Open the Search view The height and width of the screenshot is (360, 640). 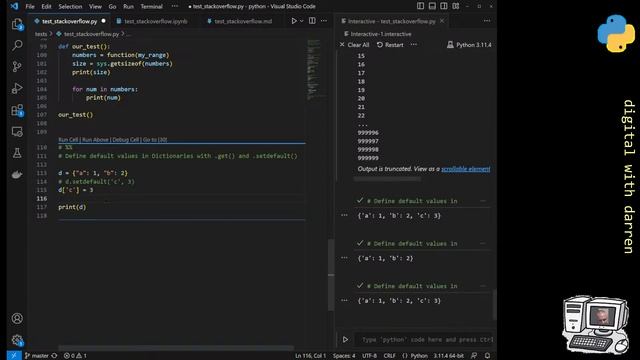tap(17, 45)
